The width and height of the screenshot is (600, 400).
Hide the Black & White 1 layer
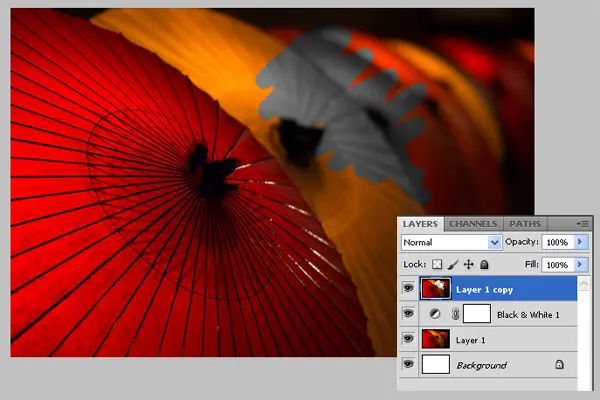[408, 313]
